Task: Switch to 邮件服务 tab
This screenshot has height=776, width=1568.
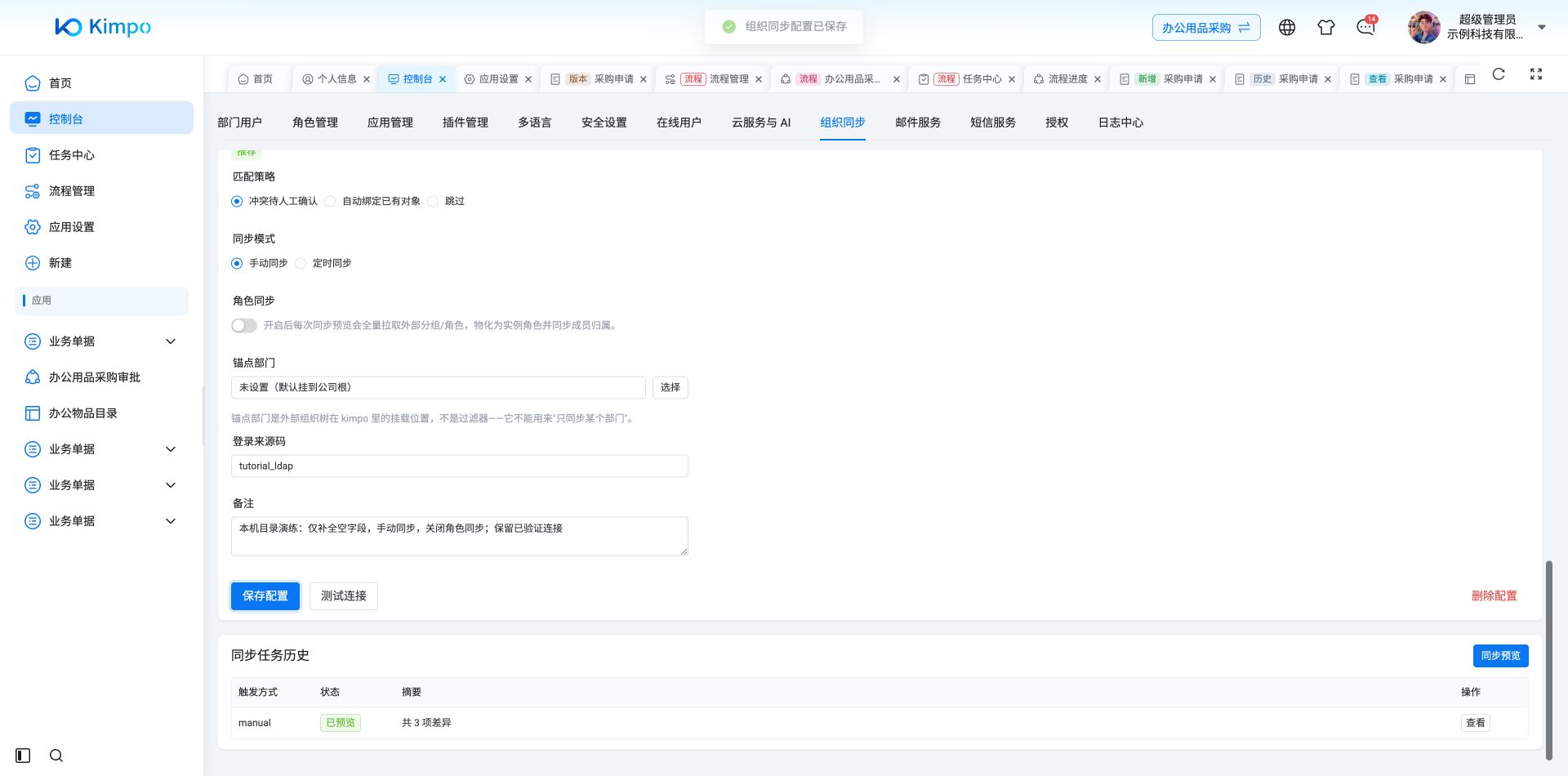Action: point(918,123)
